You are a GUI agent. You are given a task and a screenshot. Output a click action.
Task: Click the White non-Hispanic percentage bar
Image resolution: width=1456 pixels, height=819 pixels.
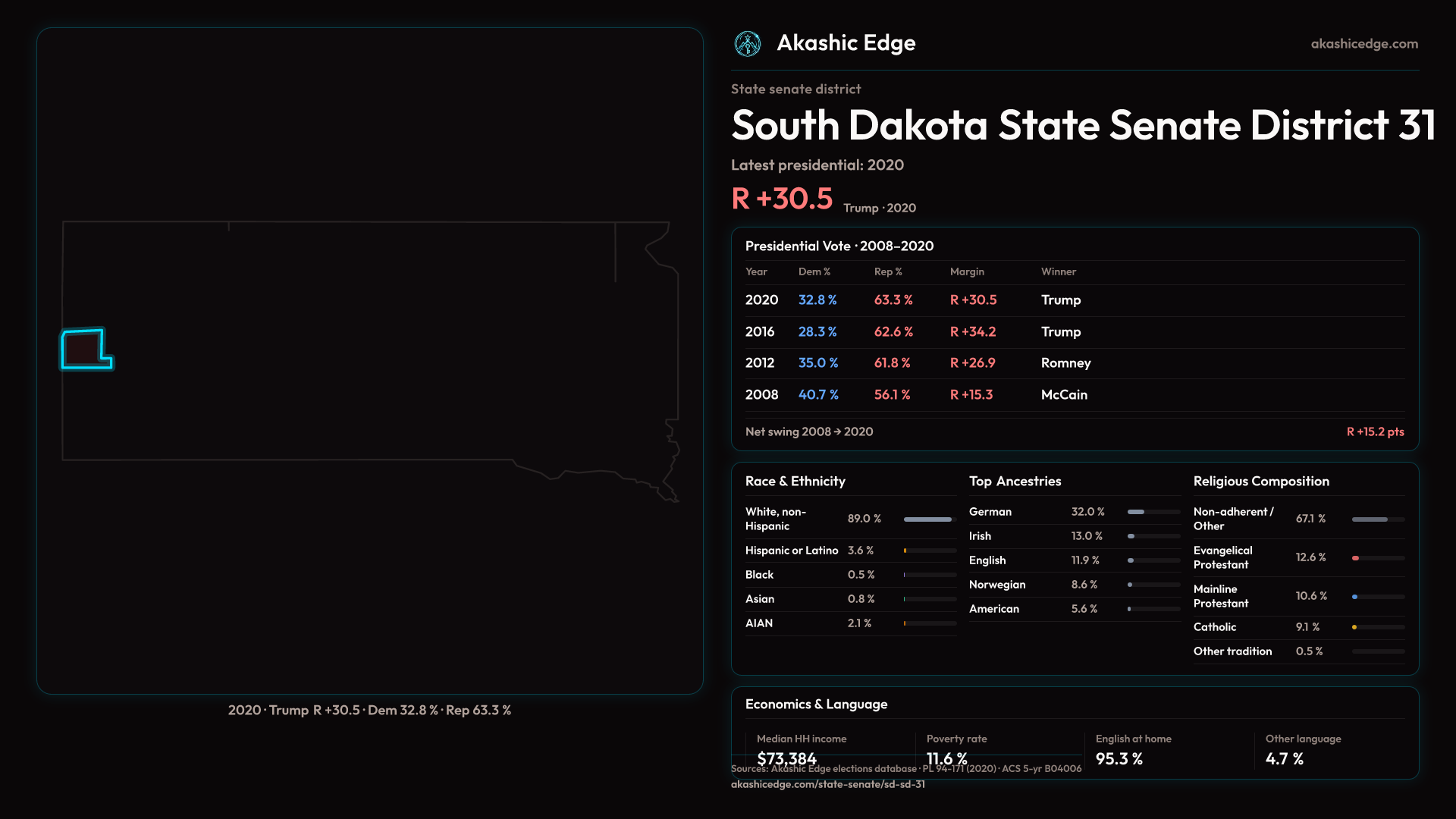(927, 519)
